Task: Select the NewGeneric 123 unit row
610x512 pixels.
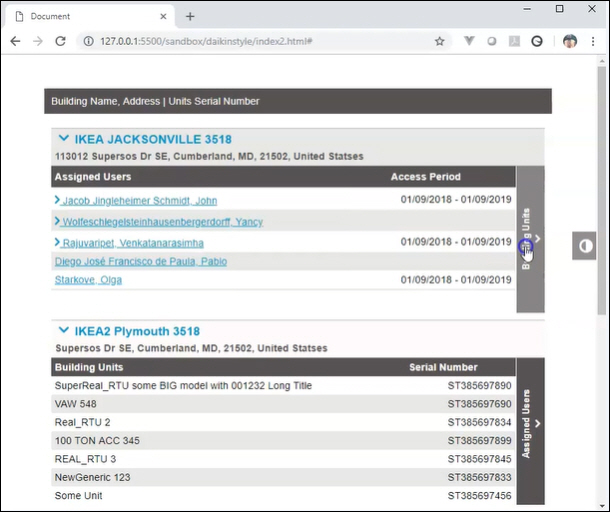Action: (x=283, y=477)
